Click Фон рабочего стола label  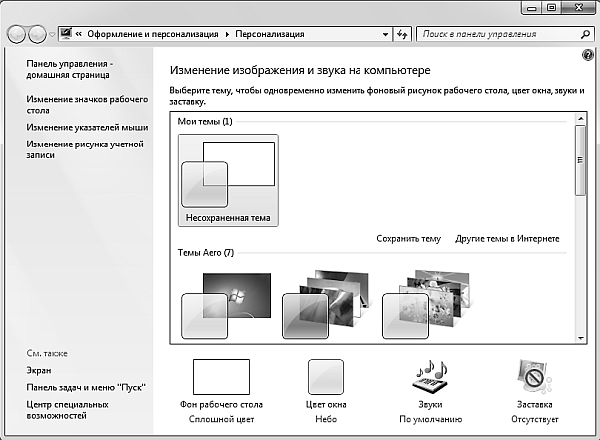coord(221,404)
